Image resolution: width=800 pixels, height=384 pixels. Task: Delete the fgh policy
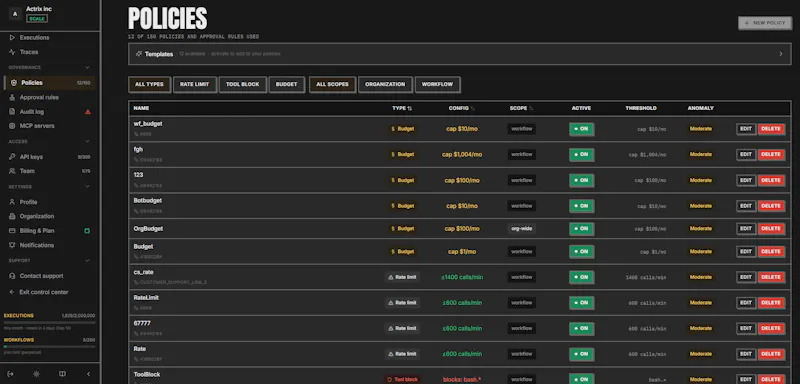771,155
